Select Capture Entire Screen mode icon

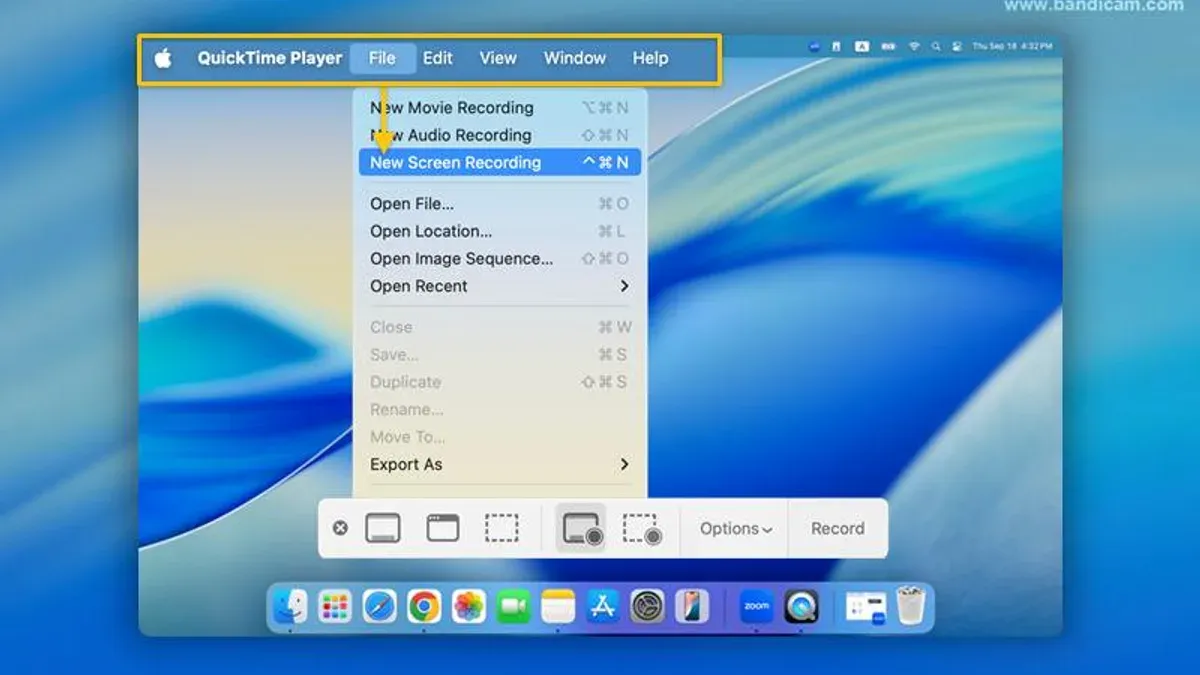pos(383,528)
